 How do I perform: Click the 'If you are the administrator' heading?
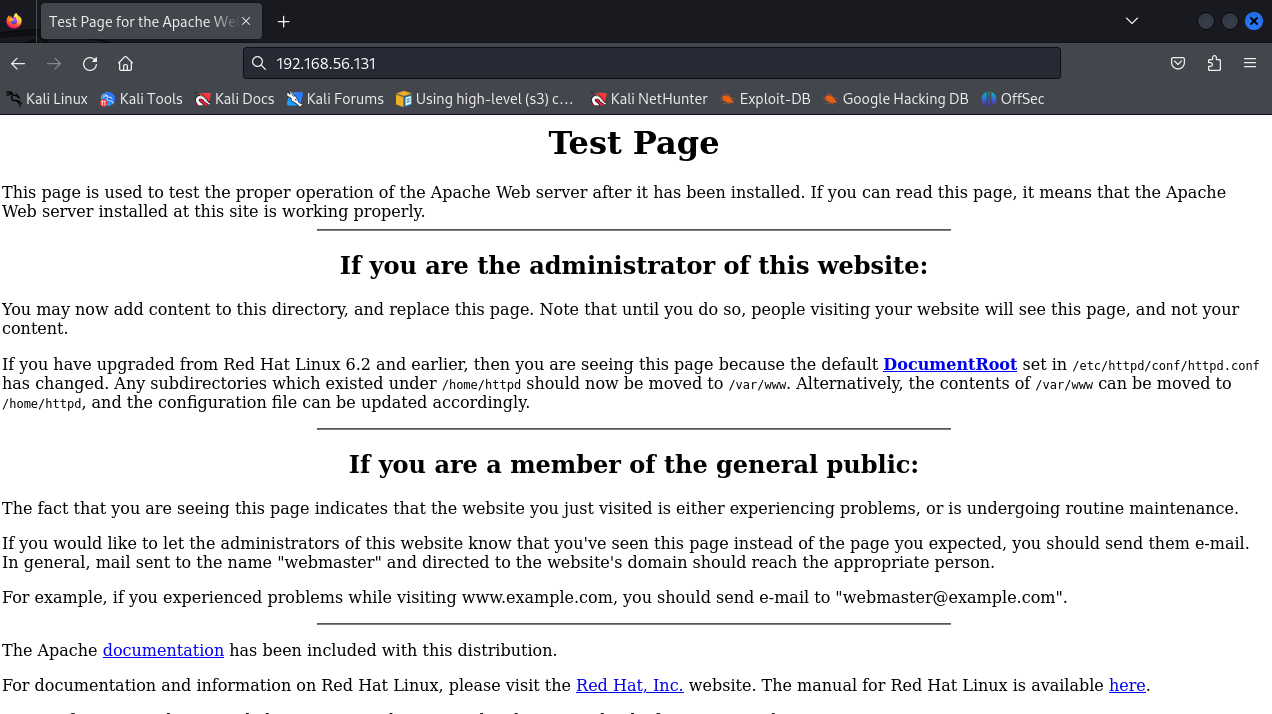click(x=634, y=265)
